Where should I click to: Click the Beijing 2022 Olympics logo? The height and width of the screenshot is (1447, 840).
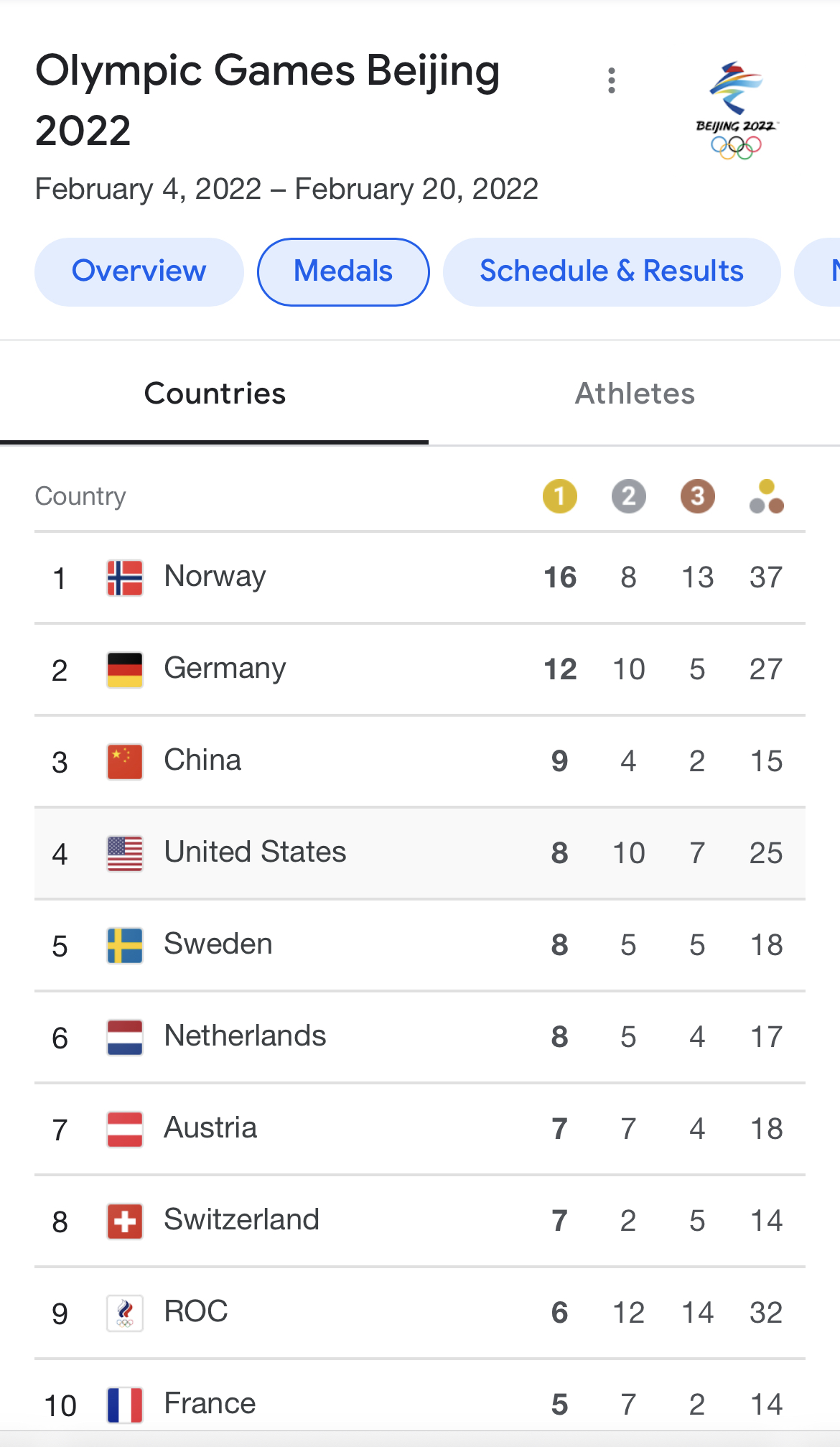coord(736,110)
